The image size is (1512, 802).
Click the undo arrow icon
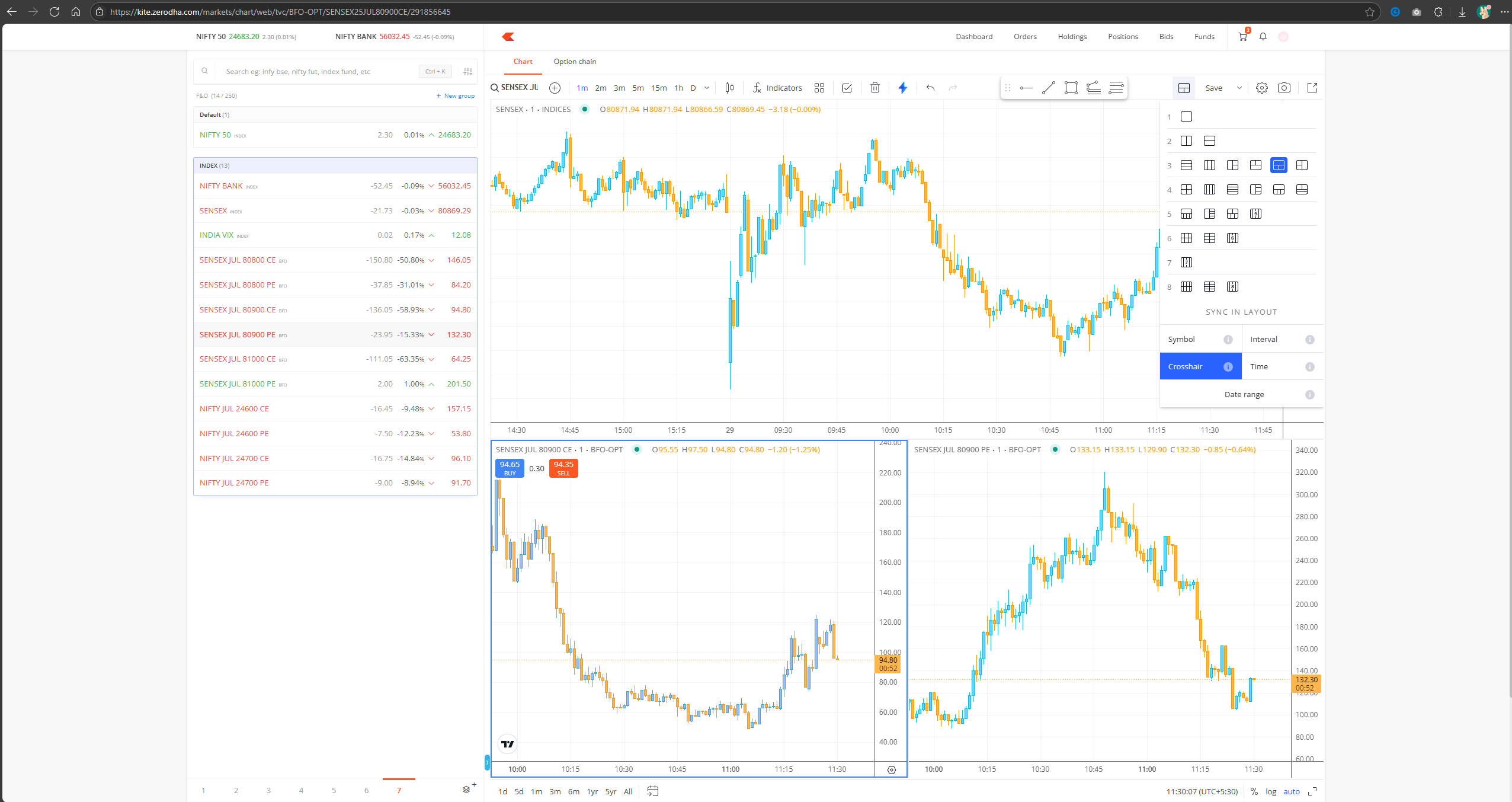click(x=930, y=88)
